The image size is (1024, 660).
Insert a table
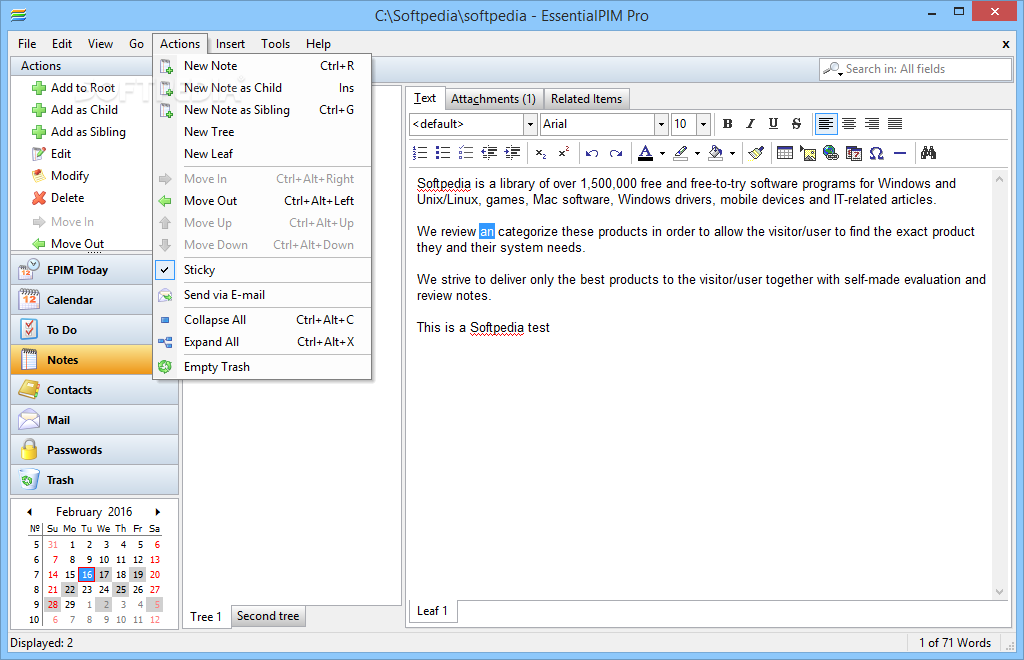point(785,153)
